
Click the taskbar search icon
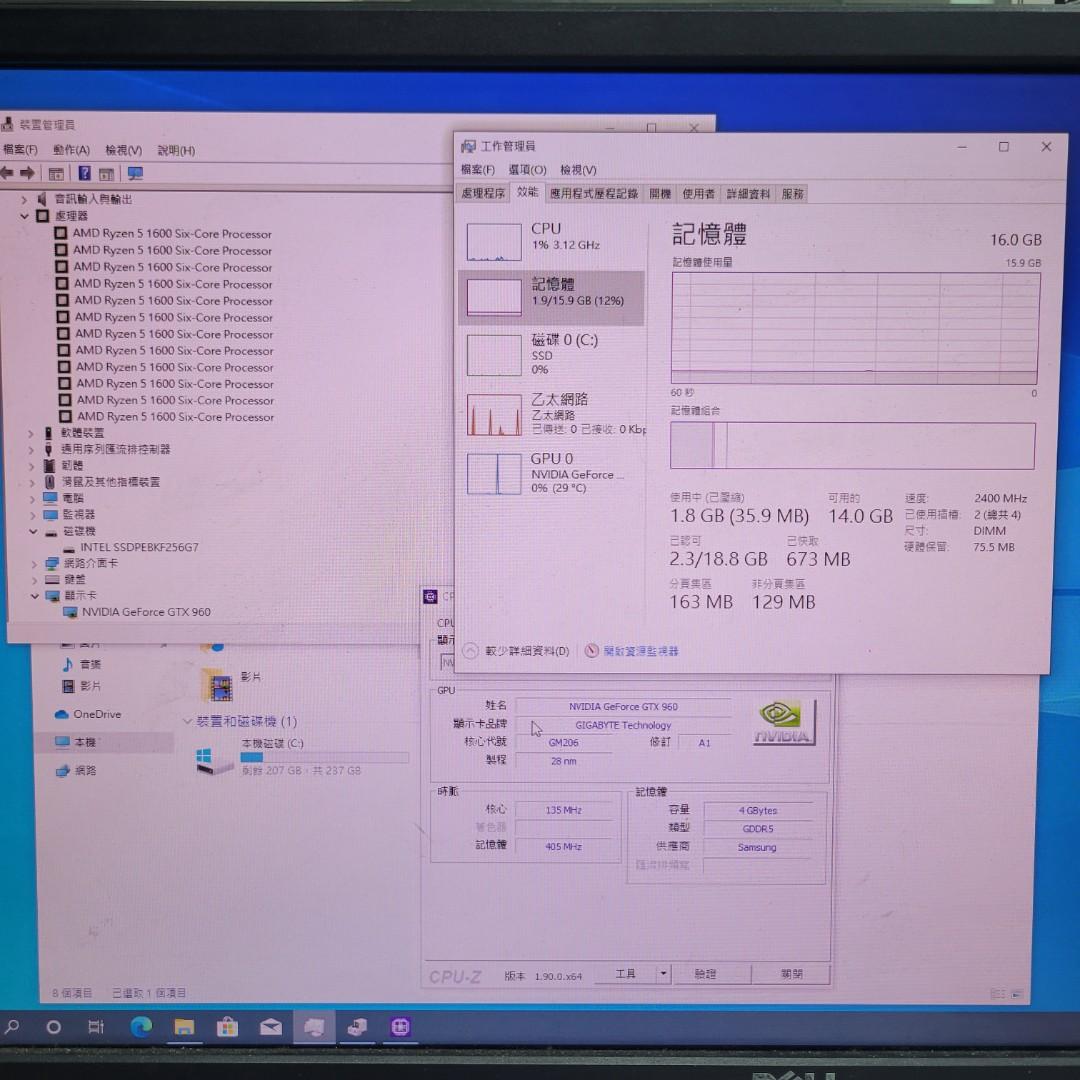12,1028
